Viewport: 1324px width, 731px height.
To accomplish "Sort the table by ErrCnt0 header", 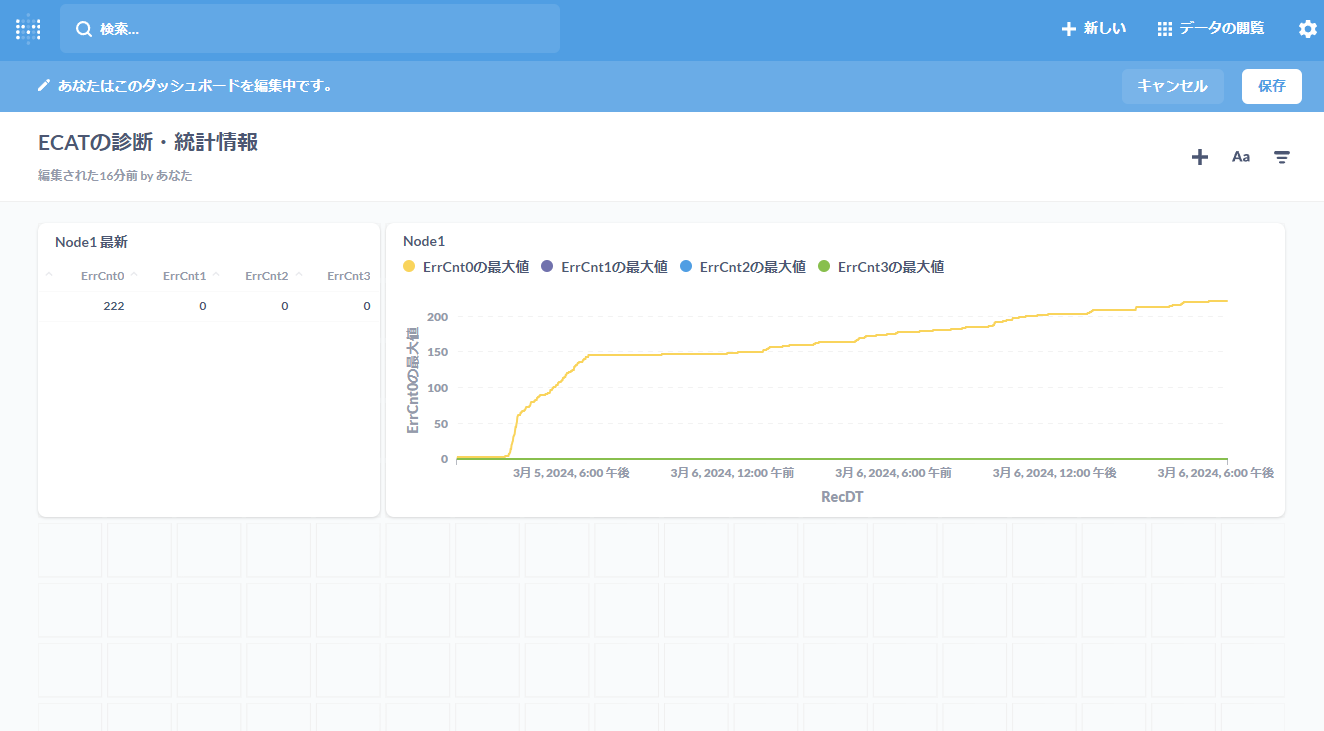I will click(x=103, y=276).
